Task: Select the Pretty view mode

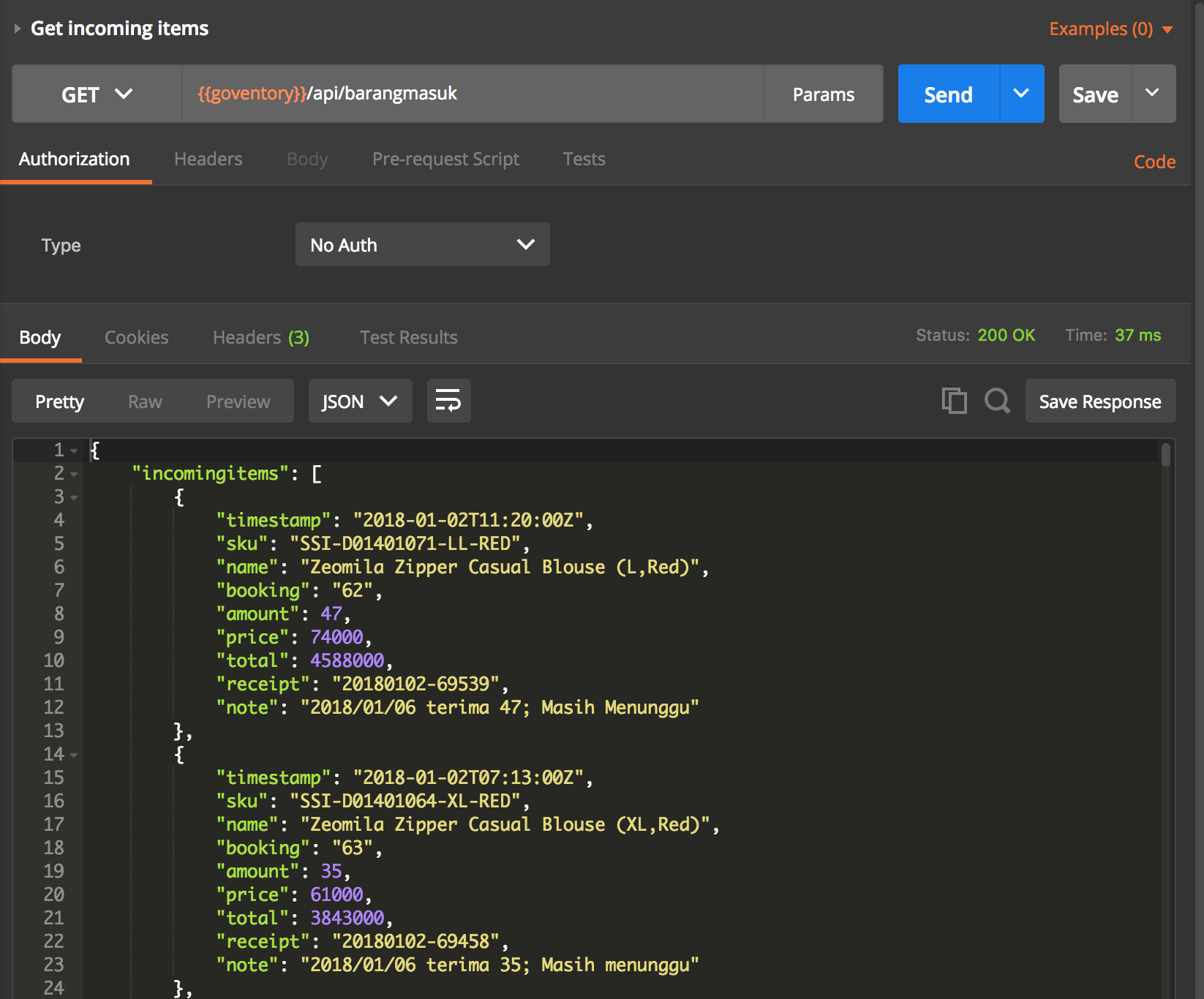Action: click(x=60, y=401)
